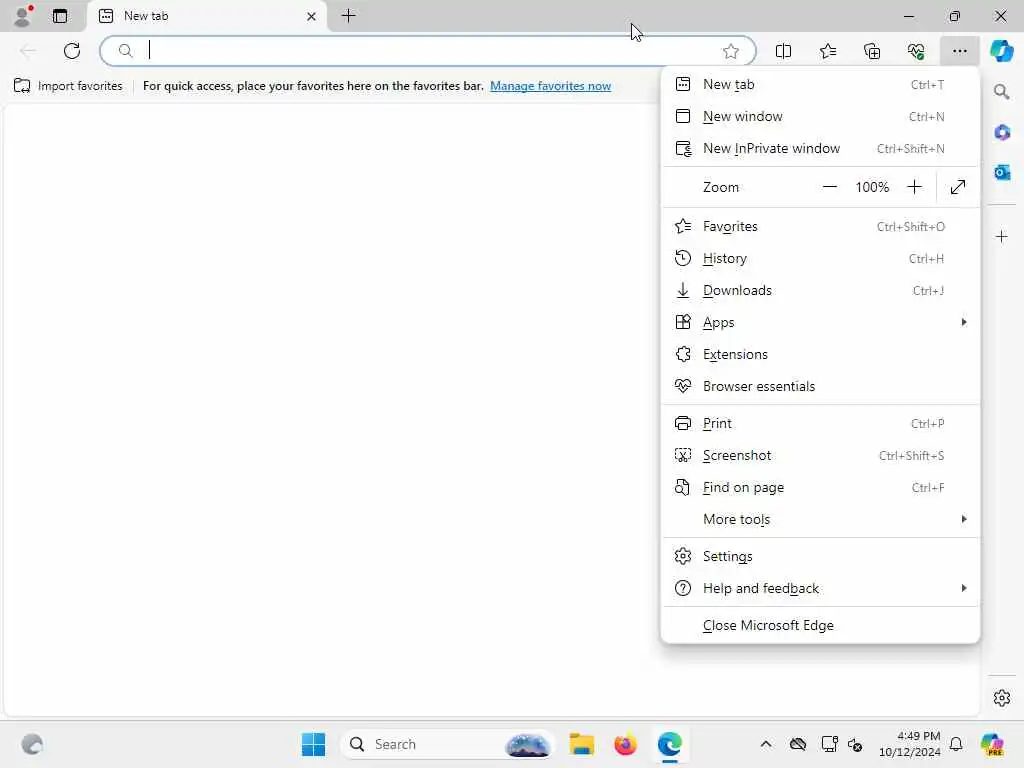Open the split screen icon

[x=783, y=51]
